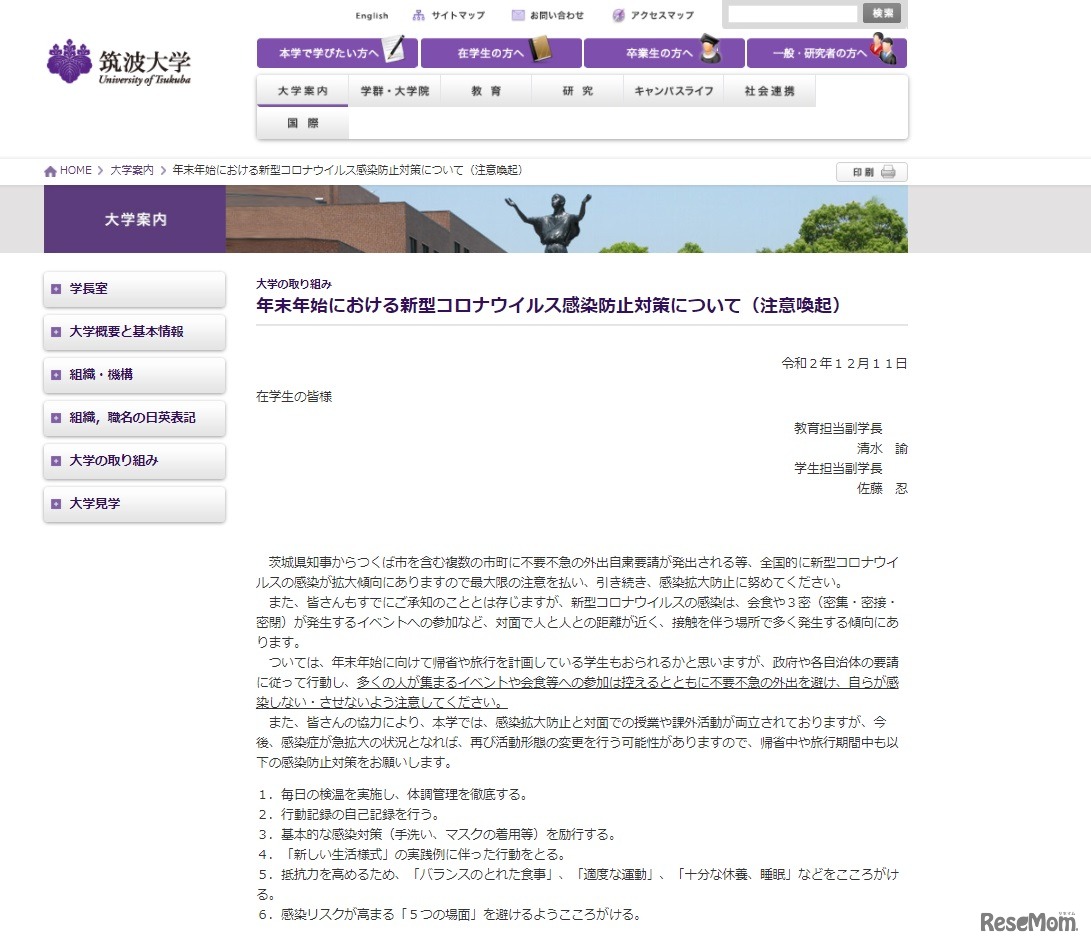This screenshot has width=1091, height=945.
Task: Open the 学群・大学院 navigation tab
Action: [x=394, y=91]
